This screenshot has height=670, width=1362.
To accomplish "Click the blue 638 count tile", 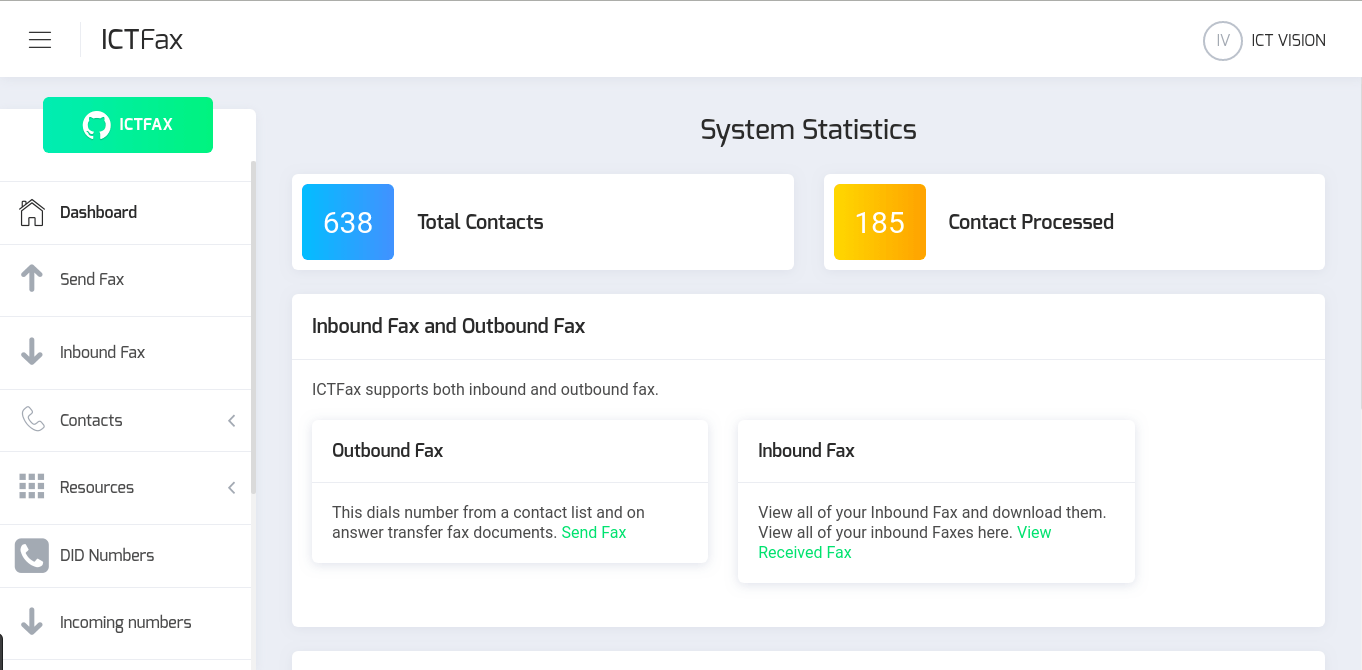I will point(348,222).
